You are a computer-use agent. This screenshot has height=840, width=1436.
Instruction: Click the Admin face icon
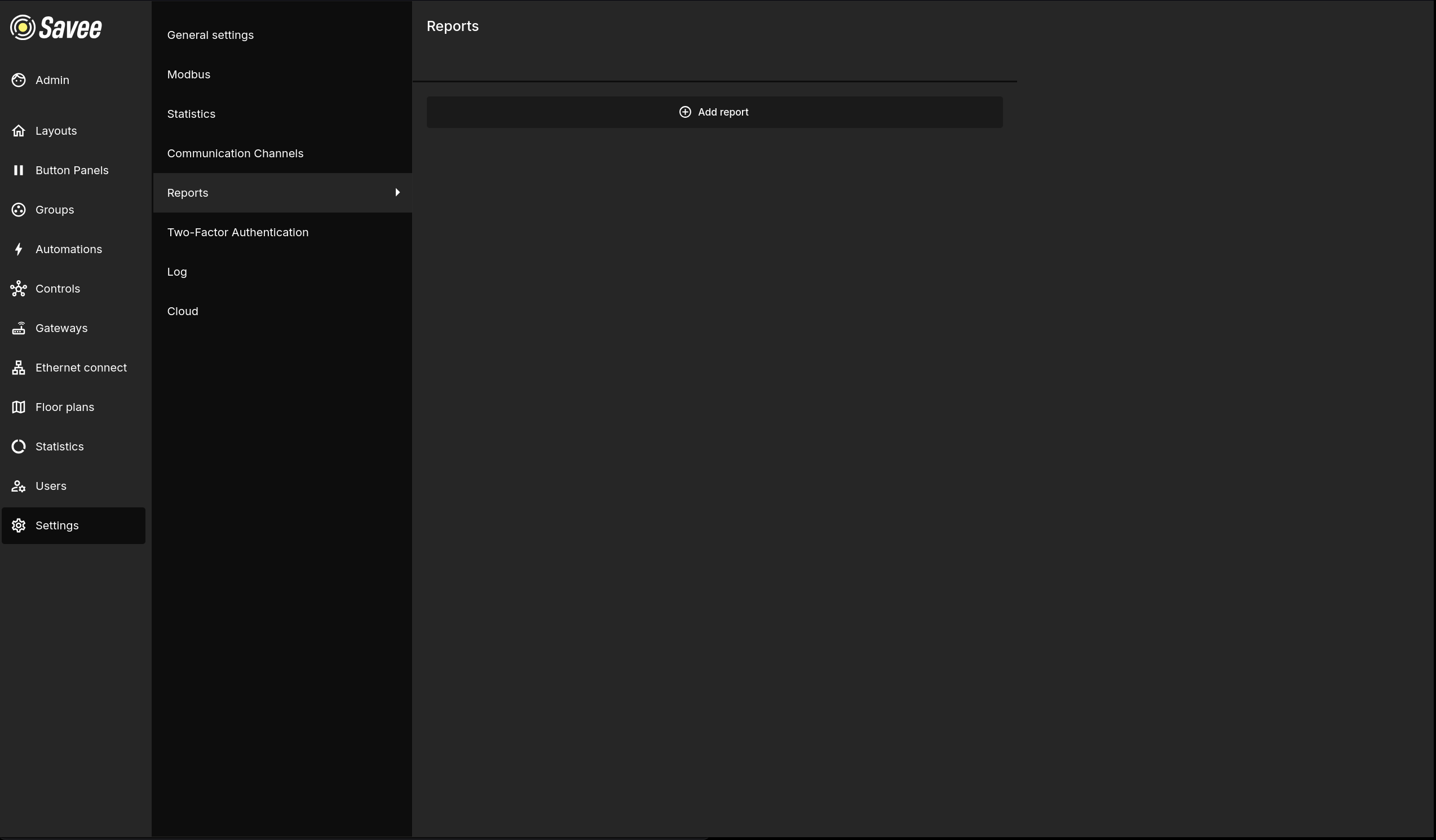18,81
